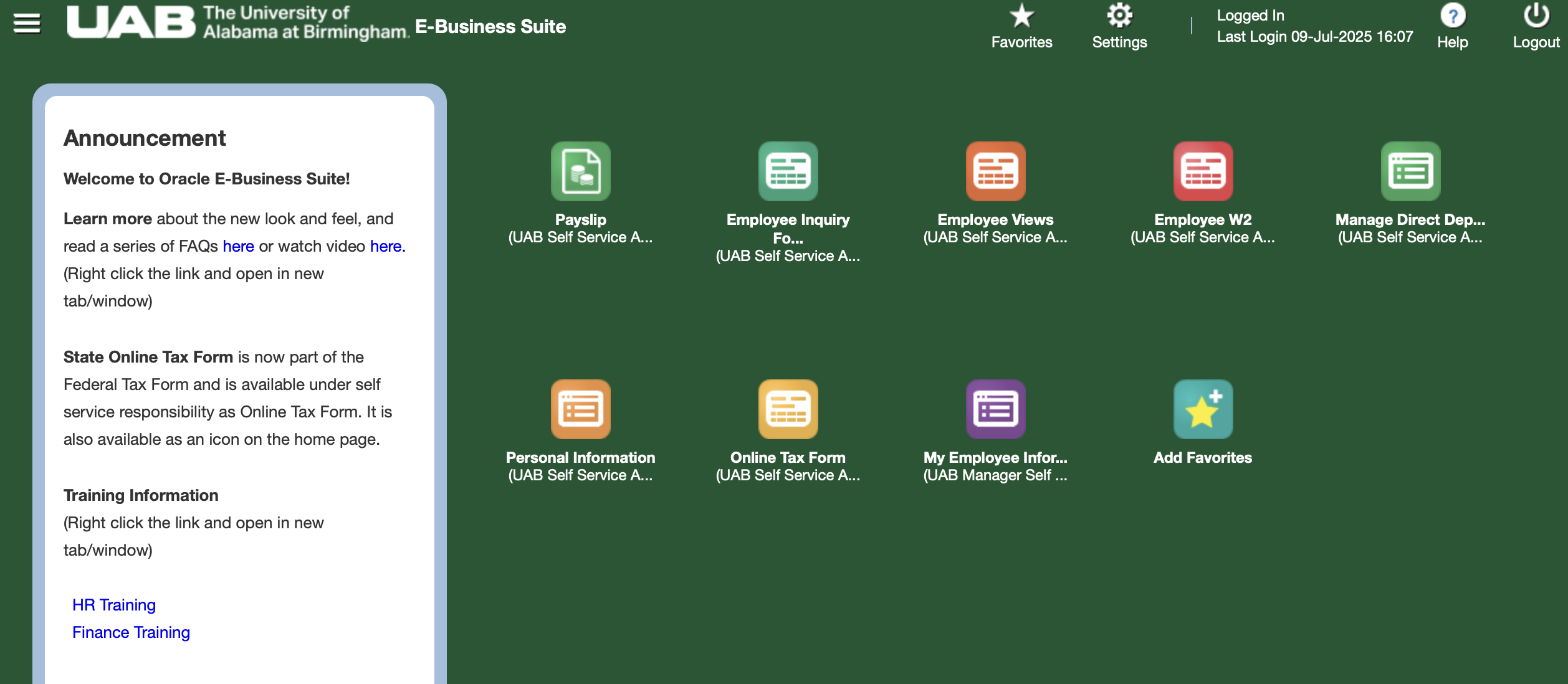Screen dimensions: 1568x684
Task: Open the Manage Direct Deposit icon
Action: 1410,171
